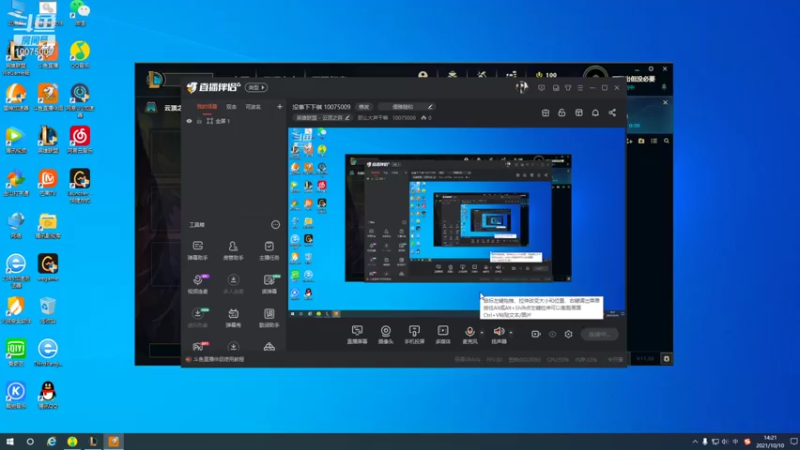This screenshot has width=800, height=450.
Task: Open the 房管助手 room manager tool
Action: [233, 251]
